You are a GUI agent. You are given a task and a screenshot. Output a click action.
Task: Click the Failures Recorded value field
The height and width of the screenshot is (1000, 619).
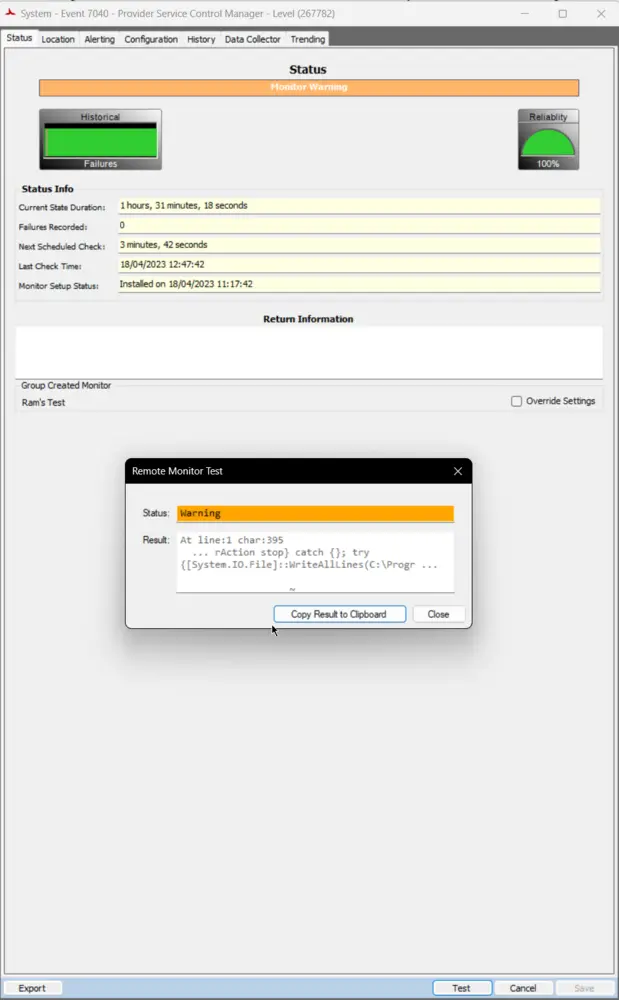coord(359,226)
